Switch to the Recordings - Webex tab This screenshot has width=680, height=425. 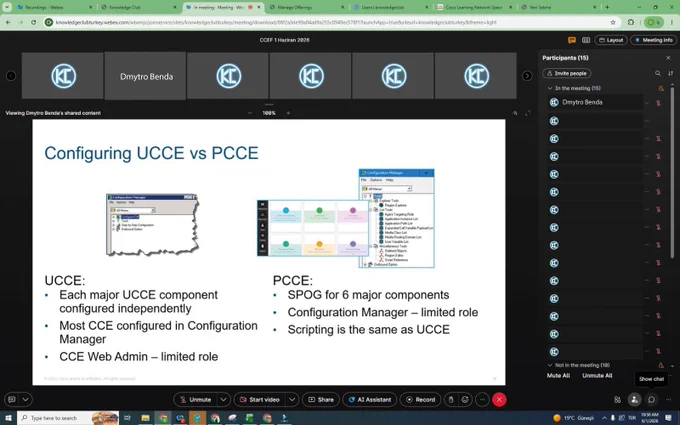point(54,7)
